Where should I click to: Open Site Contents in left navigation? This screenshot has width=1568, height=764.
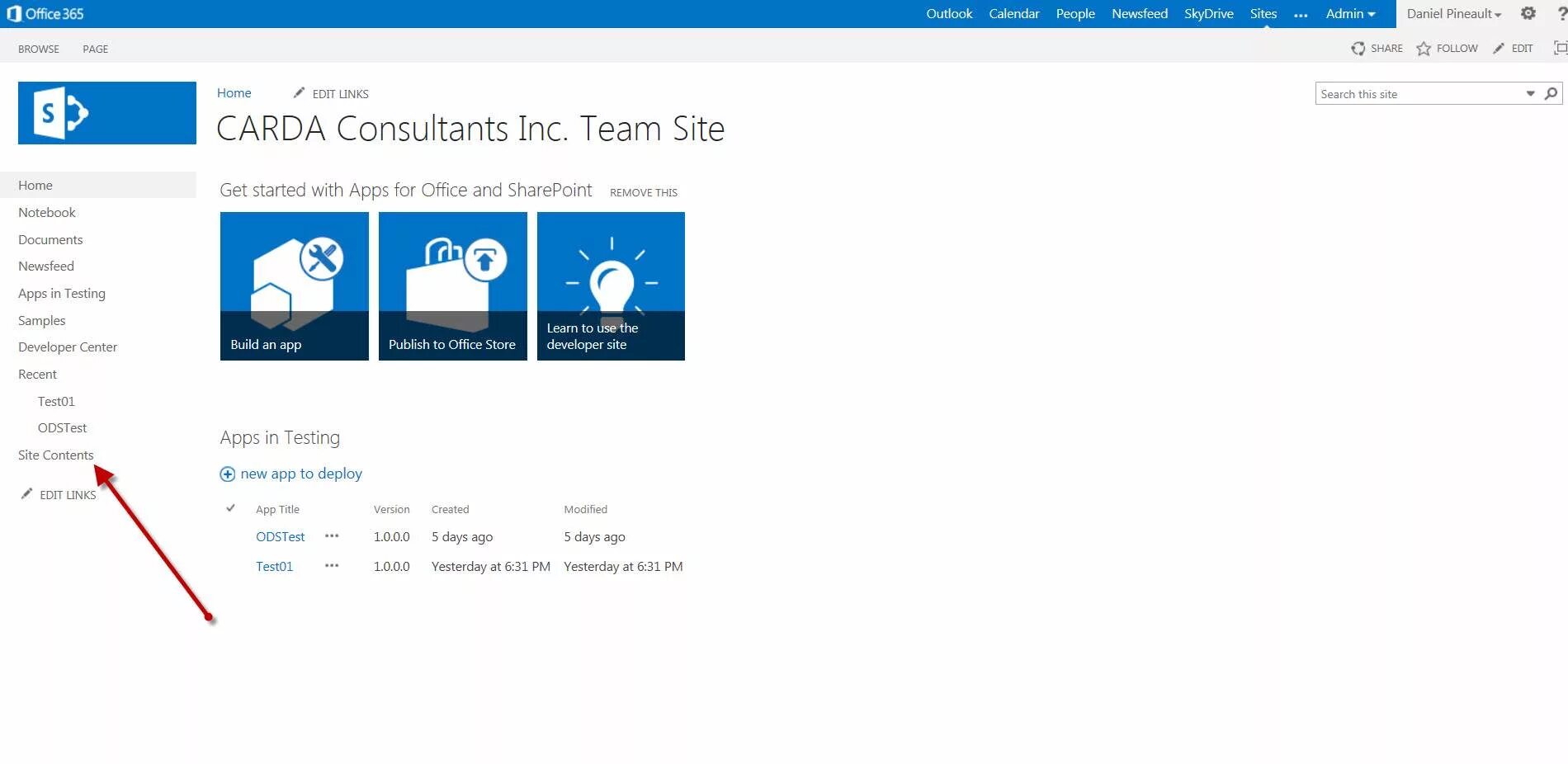[56, 455]
